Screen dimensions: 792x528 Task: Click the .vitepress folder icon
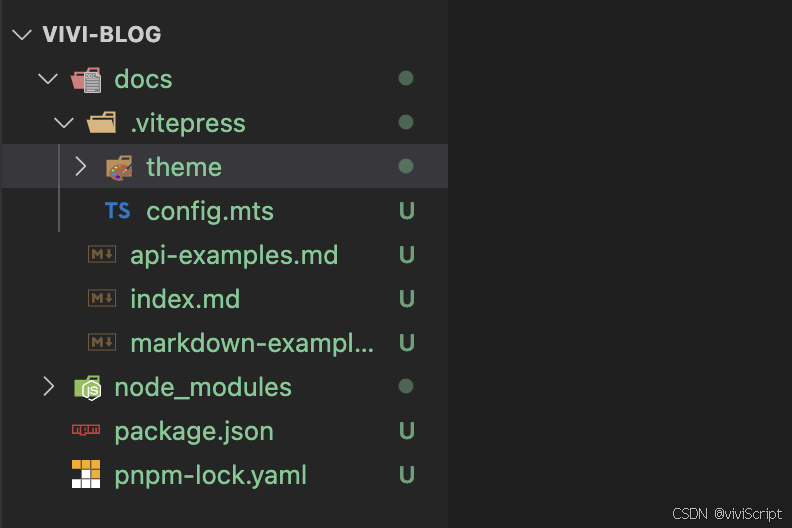[102, 123]
